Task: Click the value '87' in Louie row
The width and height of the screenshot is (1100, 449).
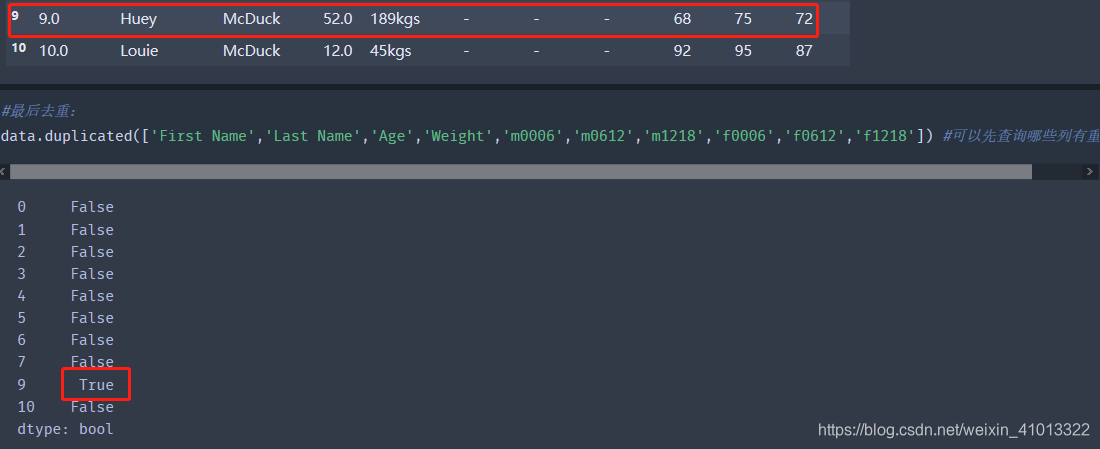Action: click(804, 51)
